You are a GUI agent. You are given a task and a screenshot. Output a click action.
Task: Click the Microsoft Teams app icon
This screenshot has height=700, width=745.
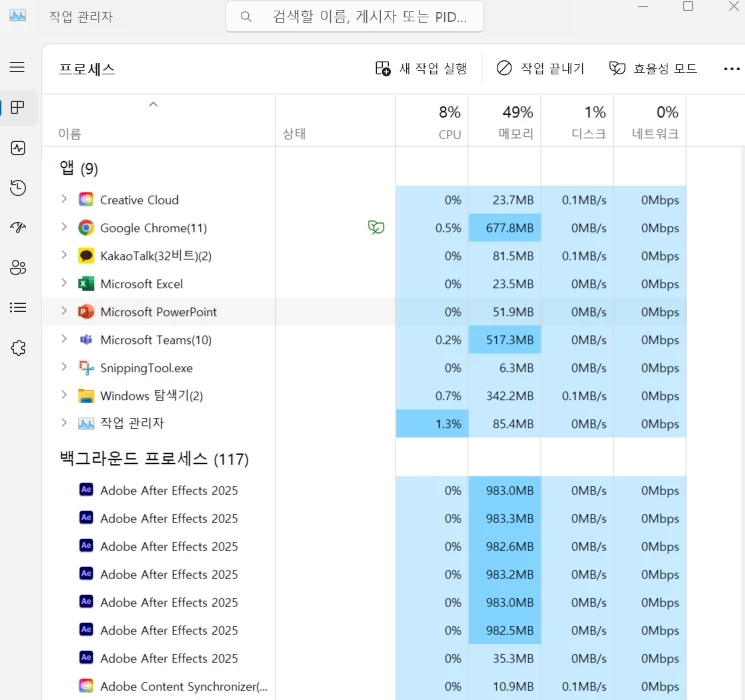tap(86, 340)
